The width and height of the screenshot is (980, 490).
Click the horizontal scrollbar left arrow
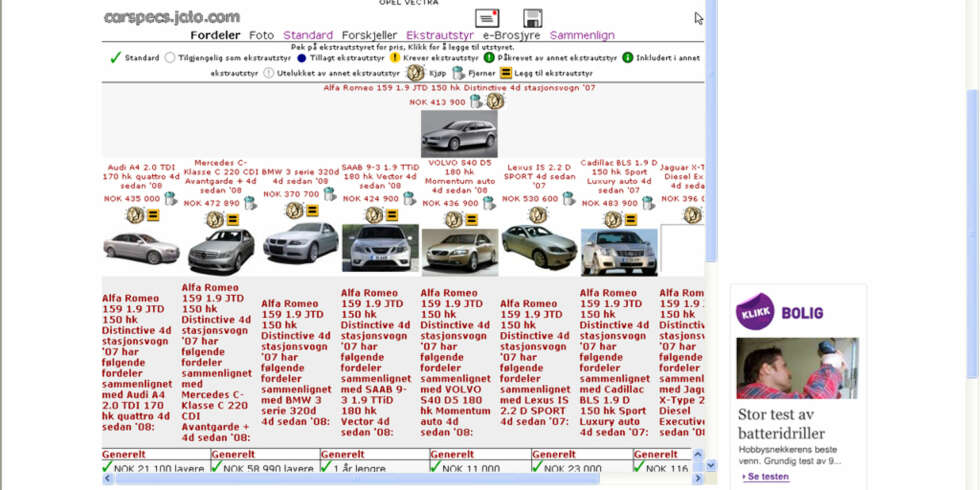(107, 479)
